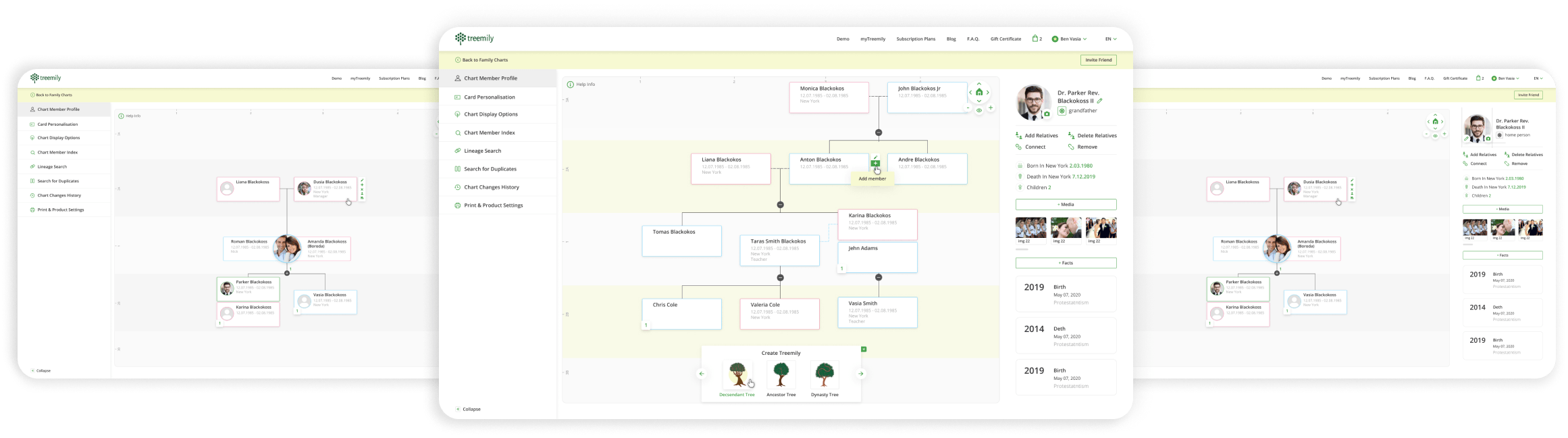This screenshot has width=1568, height=438.
Task: Click edit pencil on Anton Blackokos card
Action: (x=876, y=157)
